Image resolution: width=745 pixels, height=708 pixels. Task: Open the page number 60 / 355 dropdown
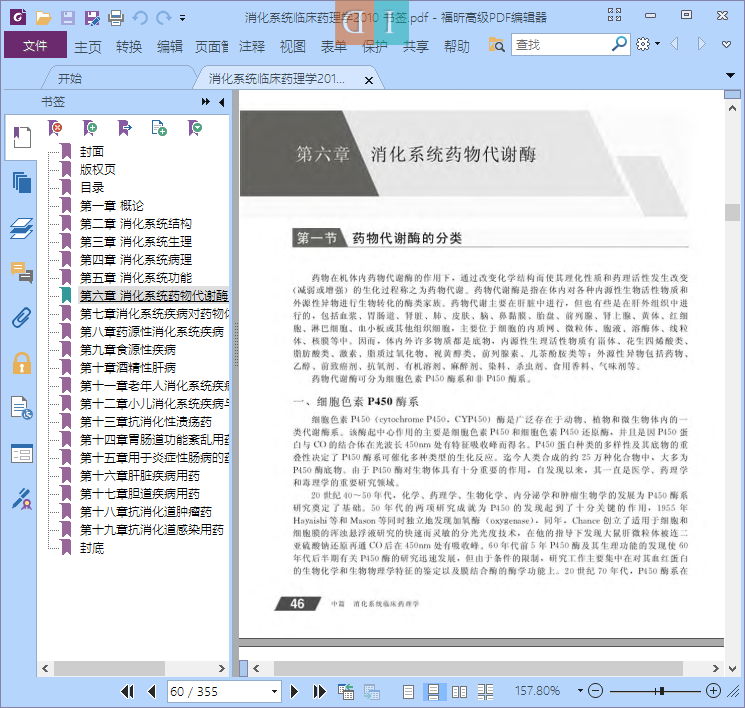point(274,691)
